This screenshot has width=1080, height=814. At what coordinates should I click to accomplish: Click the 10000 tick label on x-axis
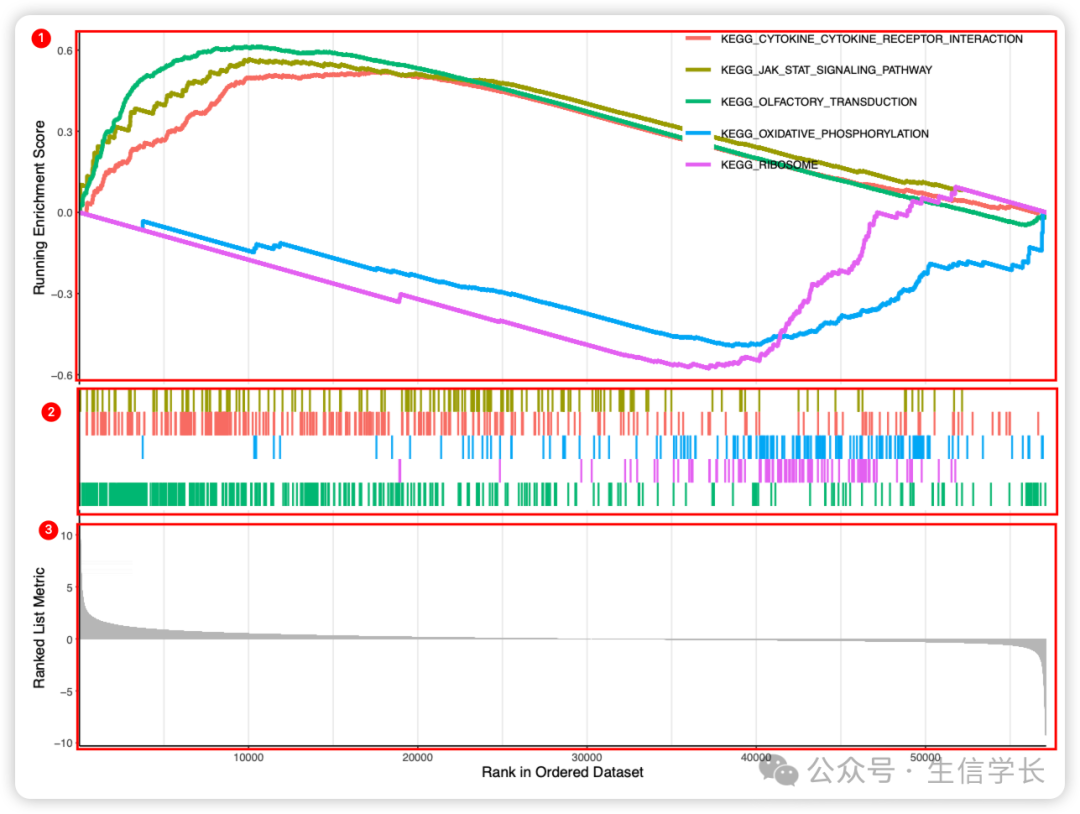coord(248,757)
